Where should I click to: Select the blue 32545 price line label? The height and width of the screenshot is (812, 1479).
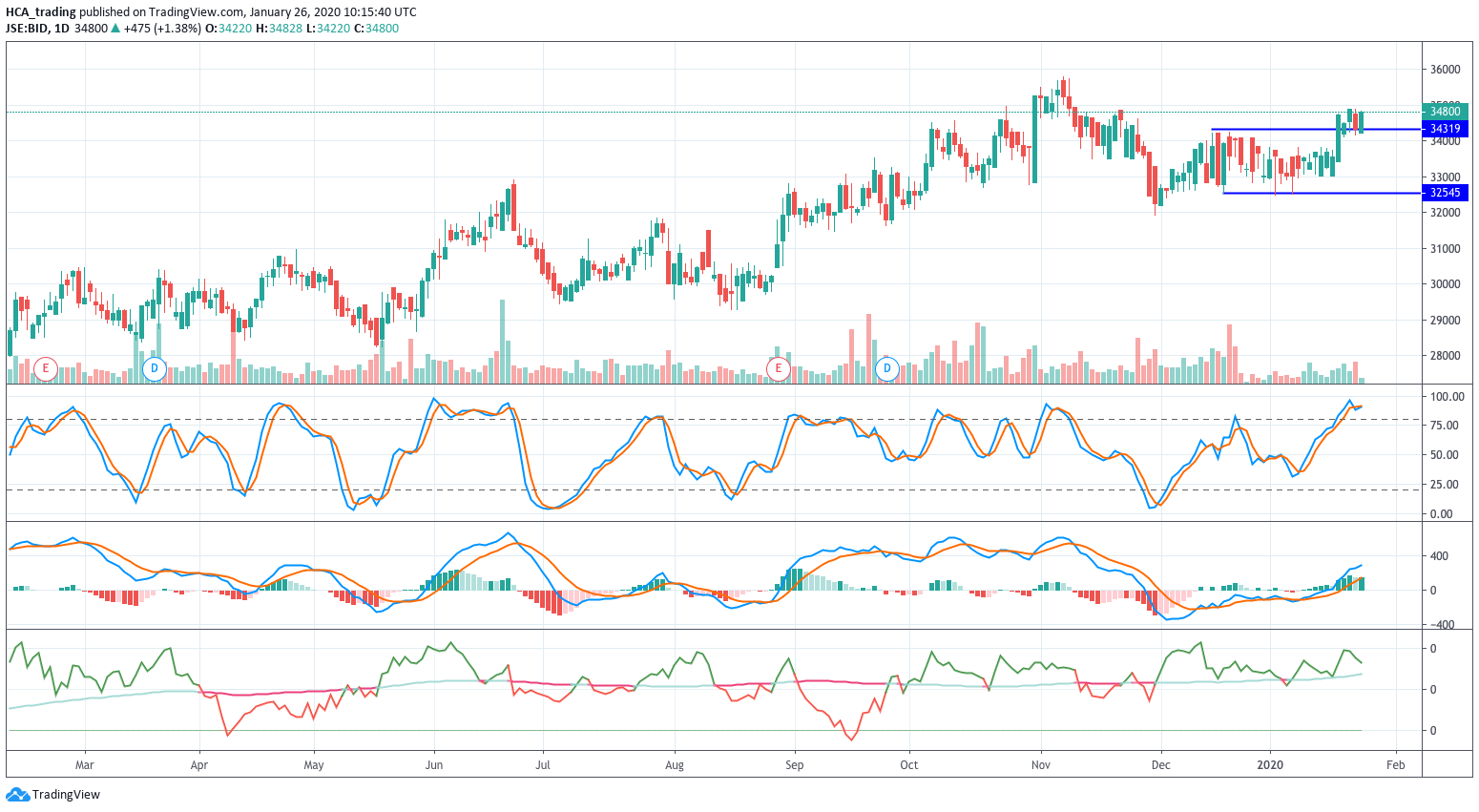[x=1445, y=193]
